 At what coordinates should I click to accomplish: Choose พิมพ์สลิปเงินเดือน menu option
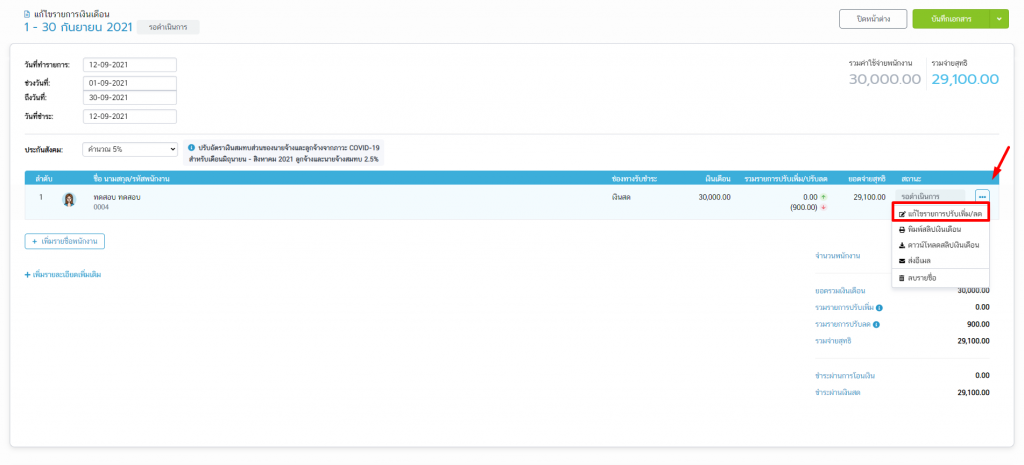pyautogui.click(x=935, y=229)
